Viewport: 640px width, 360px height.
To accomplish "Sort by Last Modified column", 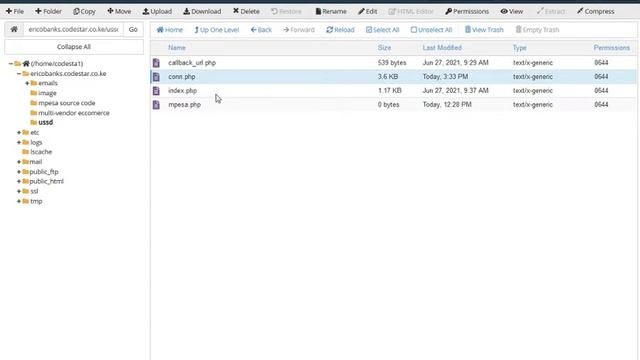I will 442,48.
